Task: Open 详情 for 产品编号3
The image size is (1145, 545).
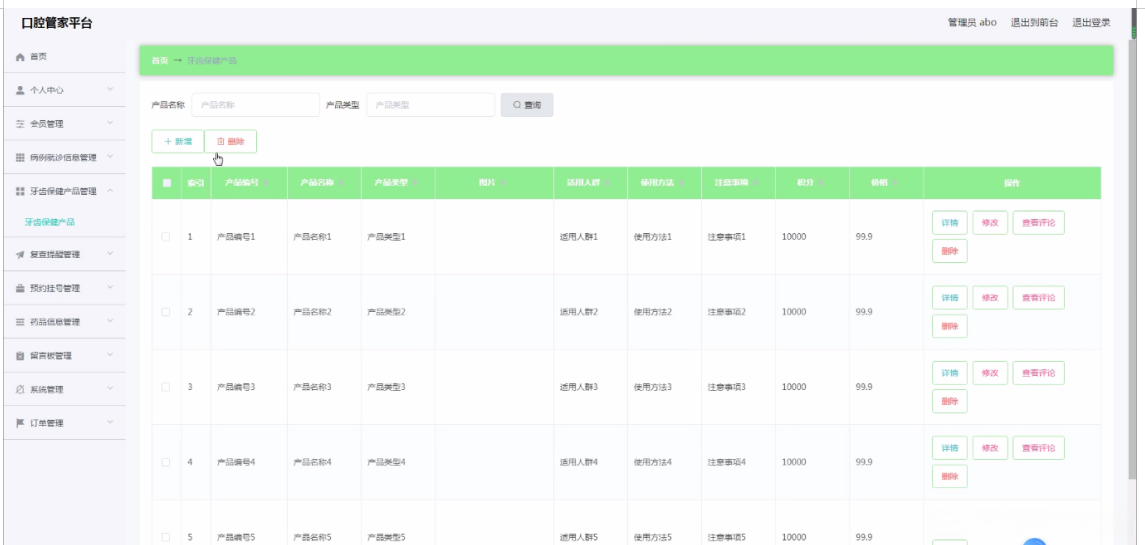Action: (949, 373)
